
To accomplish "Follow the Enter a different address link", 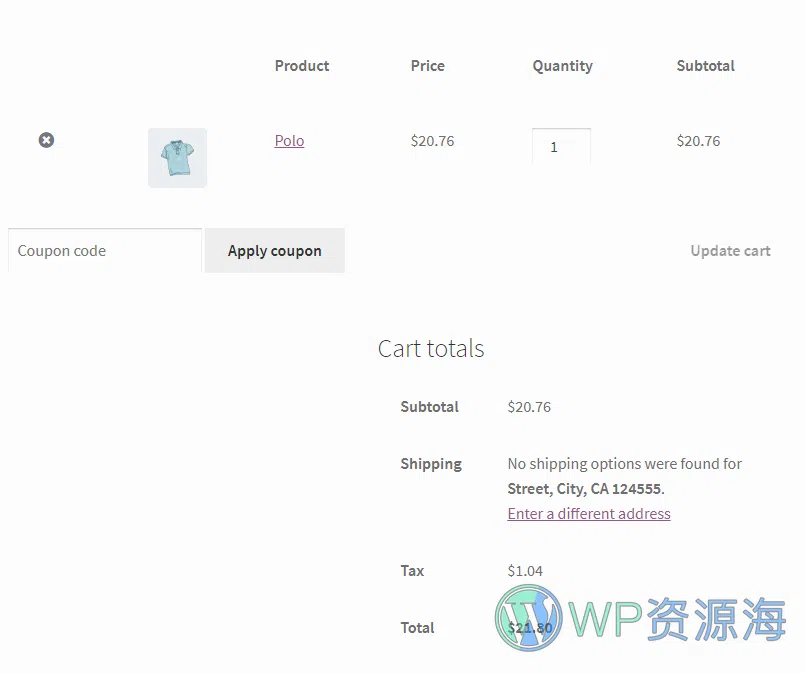I will tap(588, 514).
